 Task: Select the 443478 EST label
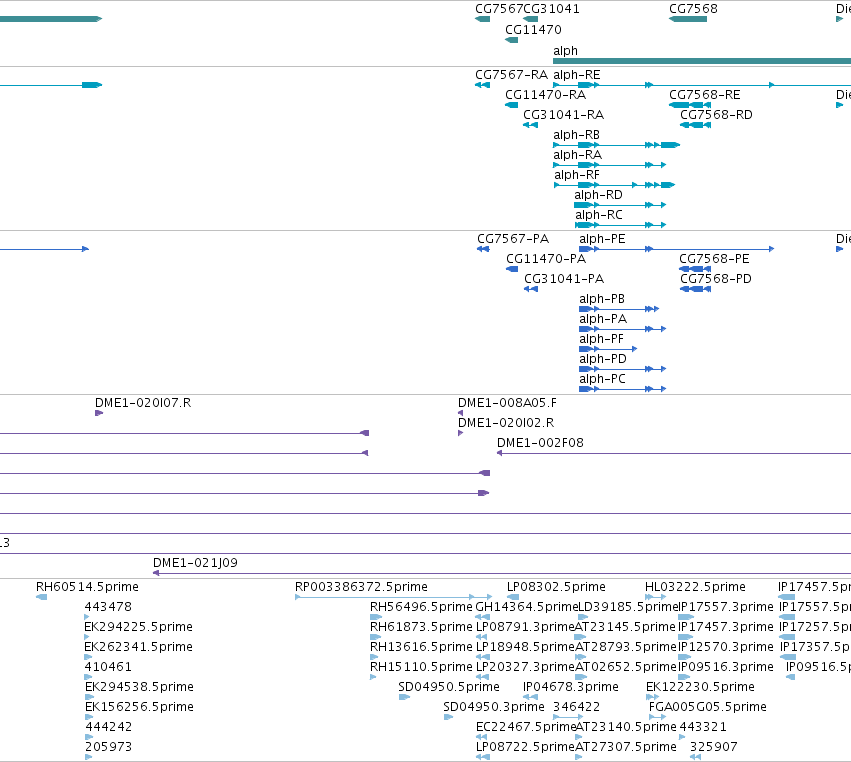tap(108, 607)
